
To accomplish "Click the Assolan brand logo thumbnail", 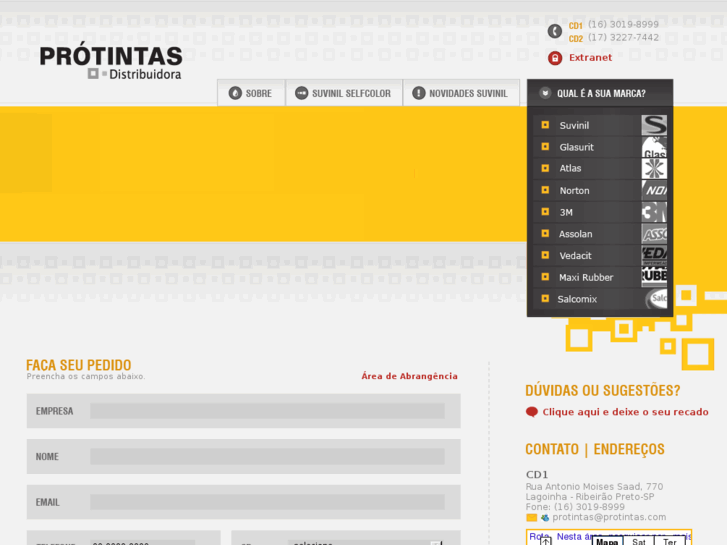I will coord(654,234).
